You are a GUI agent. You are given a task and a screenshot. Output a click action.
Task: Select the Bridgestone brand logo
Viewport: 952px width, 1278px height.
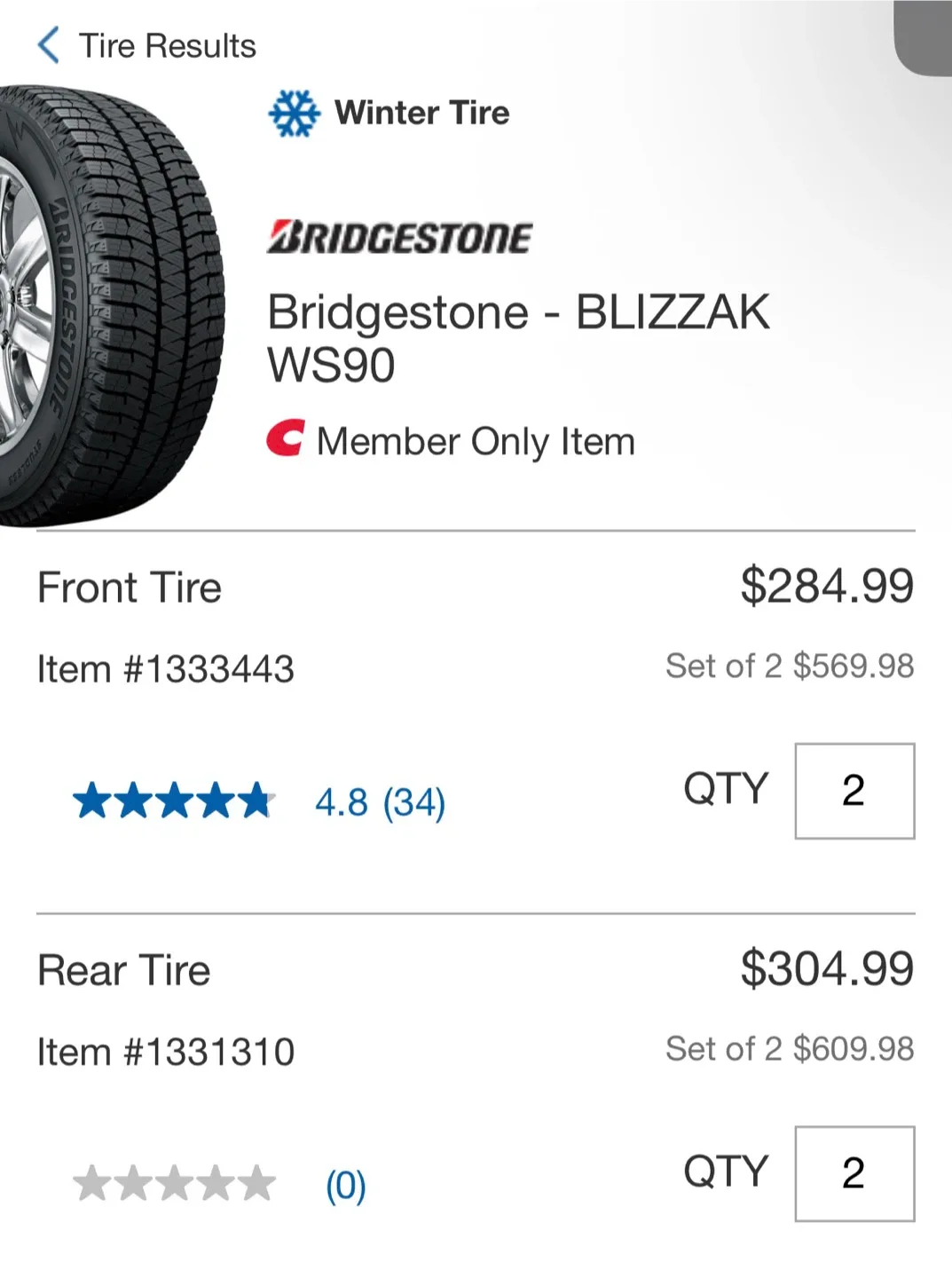(x=398, y=235)
